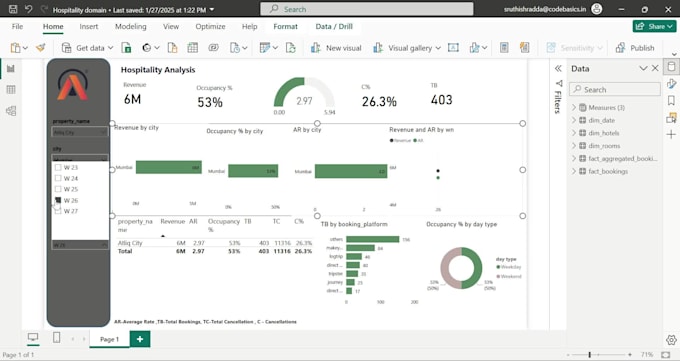This screenshot has height=361, width=680.
Task: Open the Selection pane icon on right rail
Action: coord(671,118)
